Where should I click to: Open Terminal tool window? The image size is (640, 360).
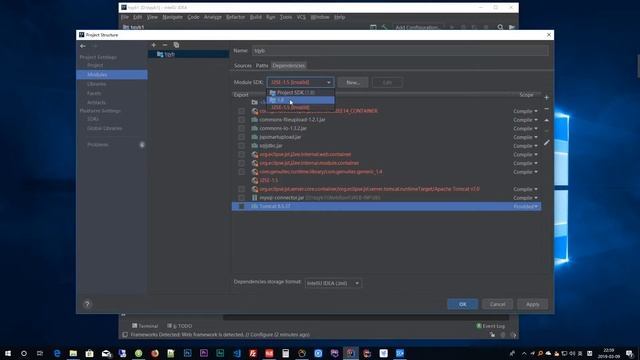click(x=145, y=326)
